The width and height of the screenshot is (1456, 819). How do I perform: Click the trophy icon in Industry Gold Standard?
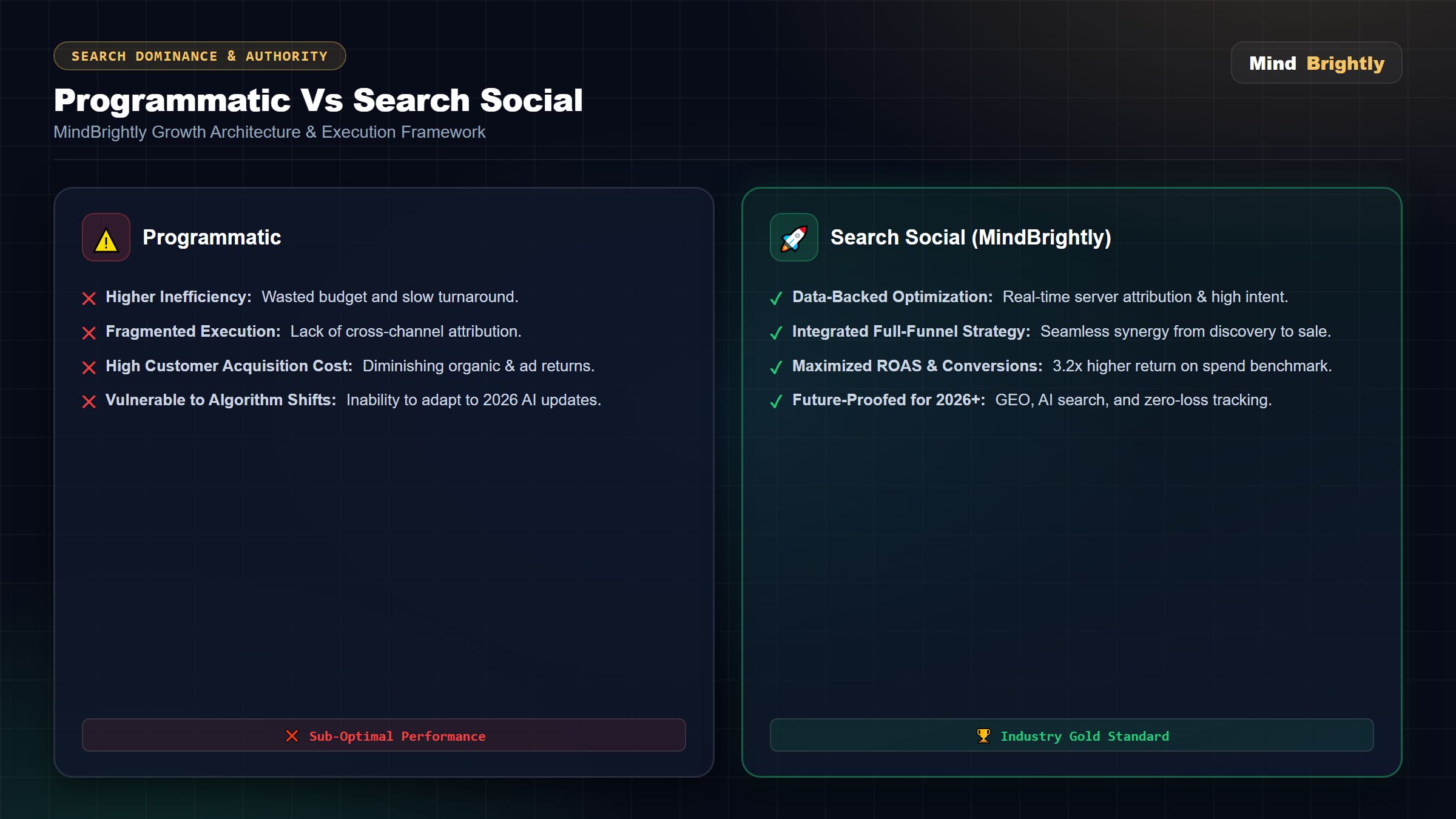pos(983,736)
